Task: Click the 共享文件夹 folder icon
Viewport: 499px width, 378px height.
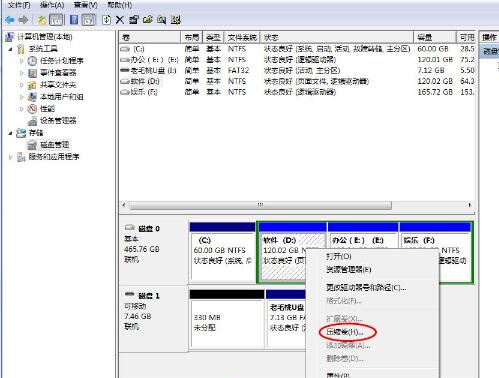Action: coord(32,85)
